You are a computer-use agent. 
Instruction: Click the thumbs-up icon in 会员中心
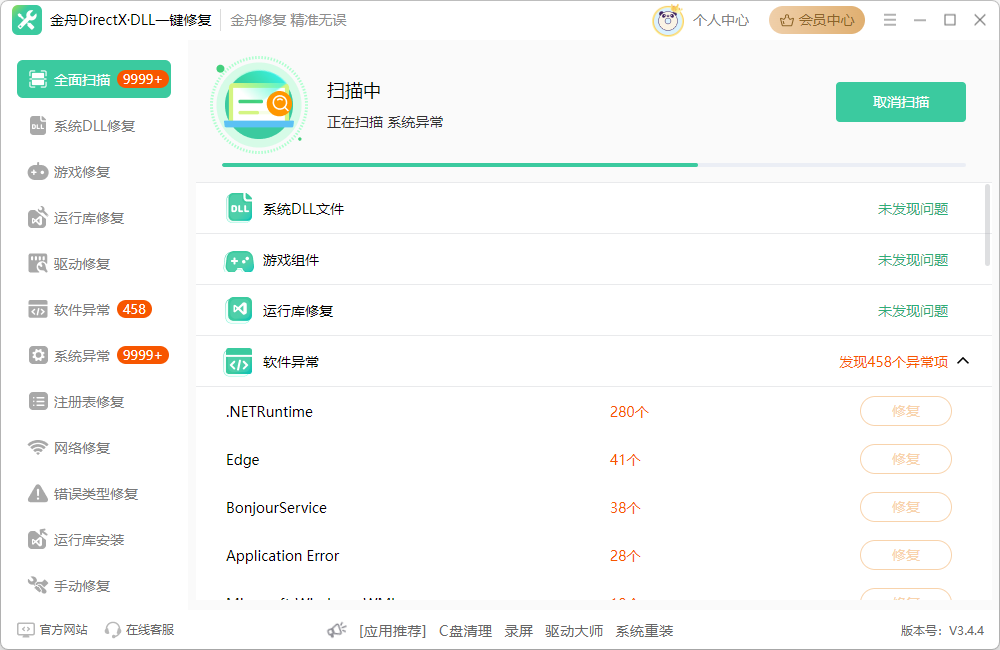point(786,20)
